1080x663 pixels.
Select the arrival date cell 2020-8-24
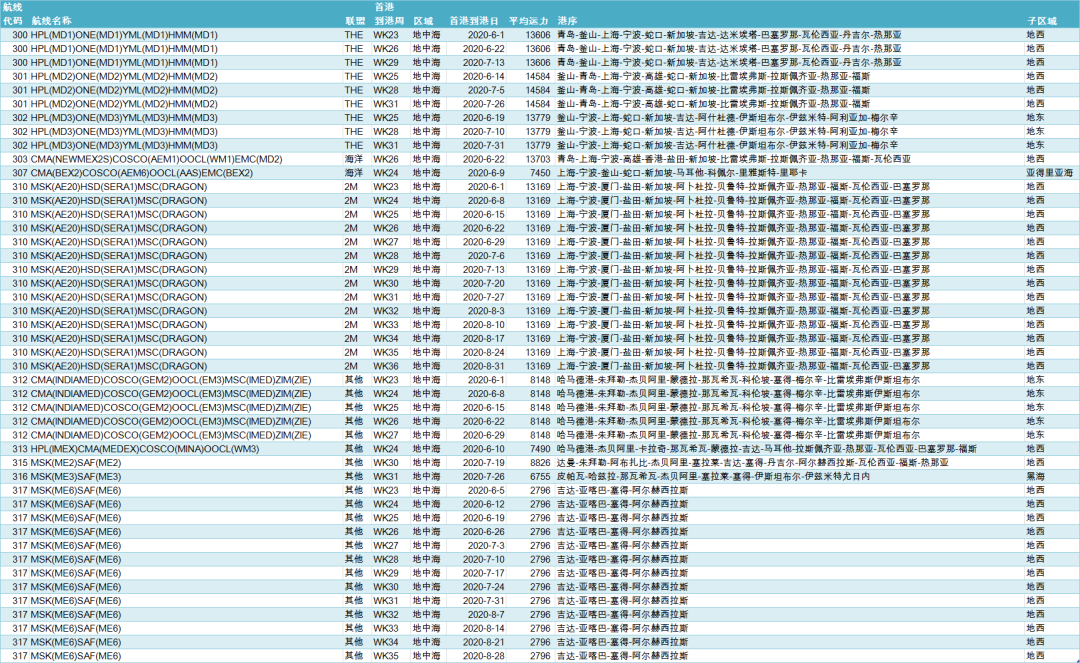tap(484, 352)
